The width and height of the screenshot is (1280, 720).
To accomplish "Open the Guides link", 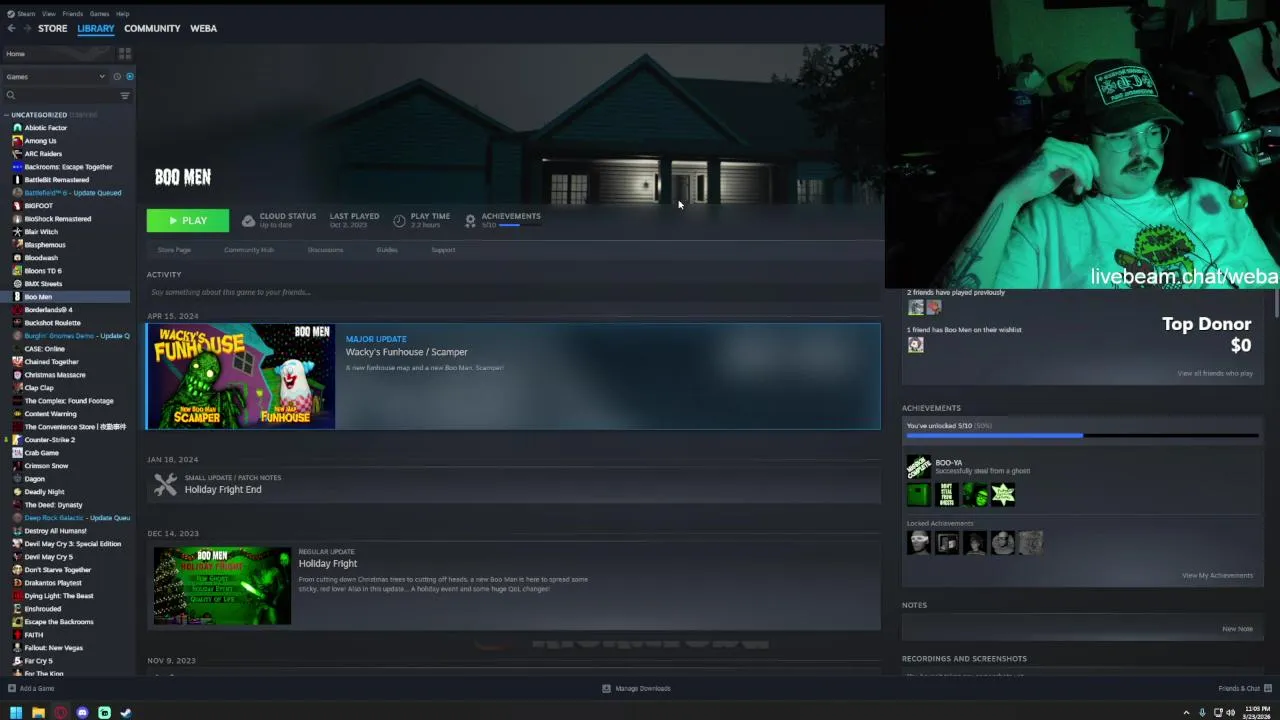I will [387, 250].
